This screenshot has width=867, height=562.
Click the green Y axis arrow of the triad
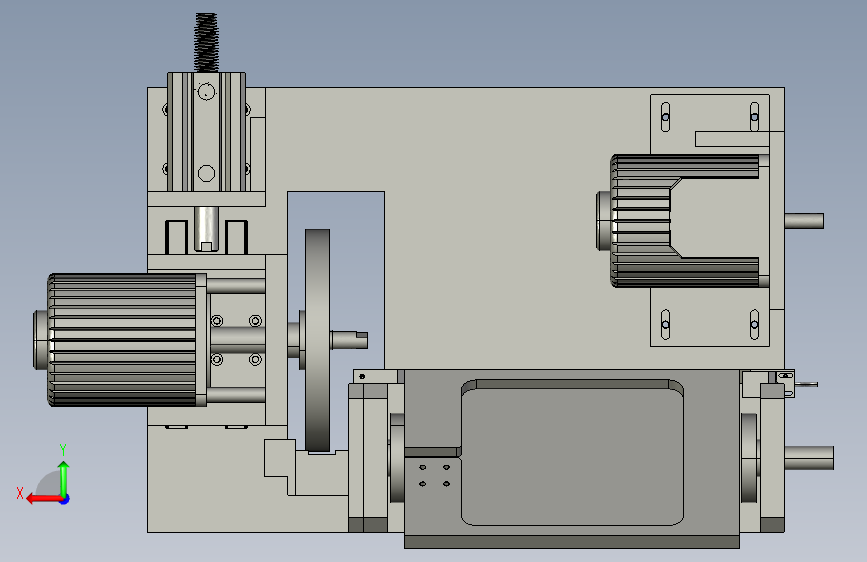click(64, 478)
